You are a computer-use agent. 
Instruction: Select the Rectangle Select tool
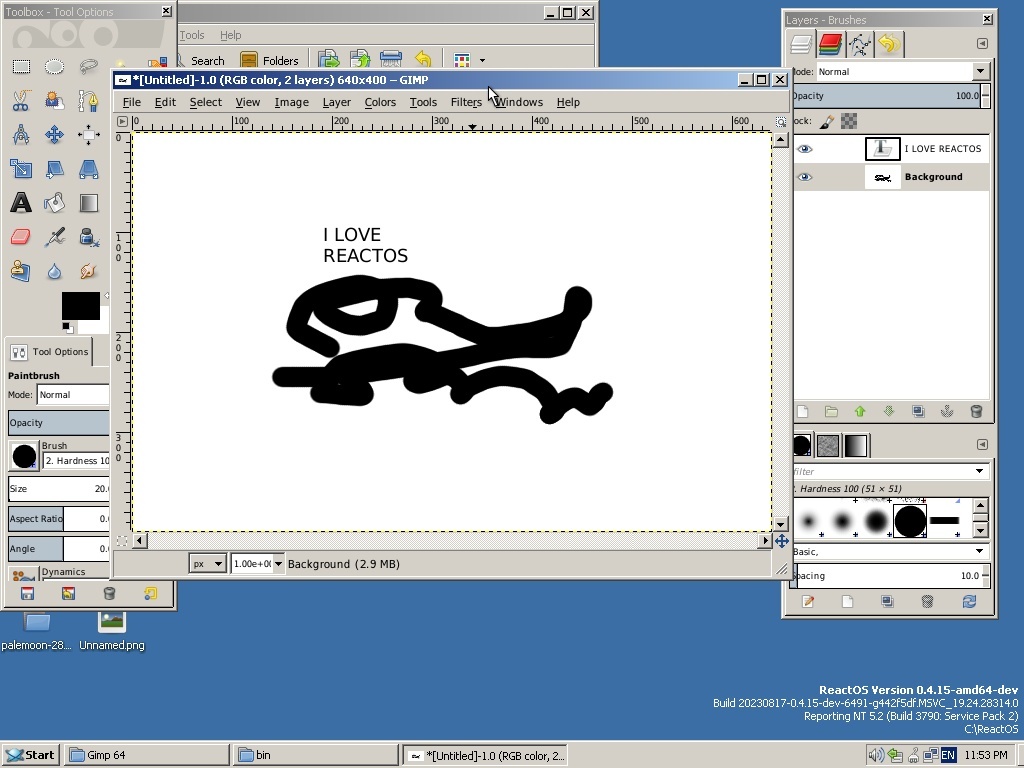(21, 67)
